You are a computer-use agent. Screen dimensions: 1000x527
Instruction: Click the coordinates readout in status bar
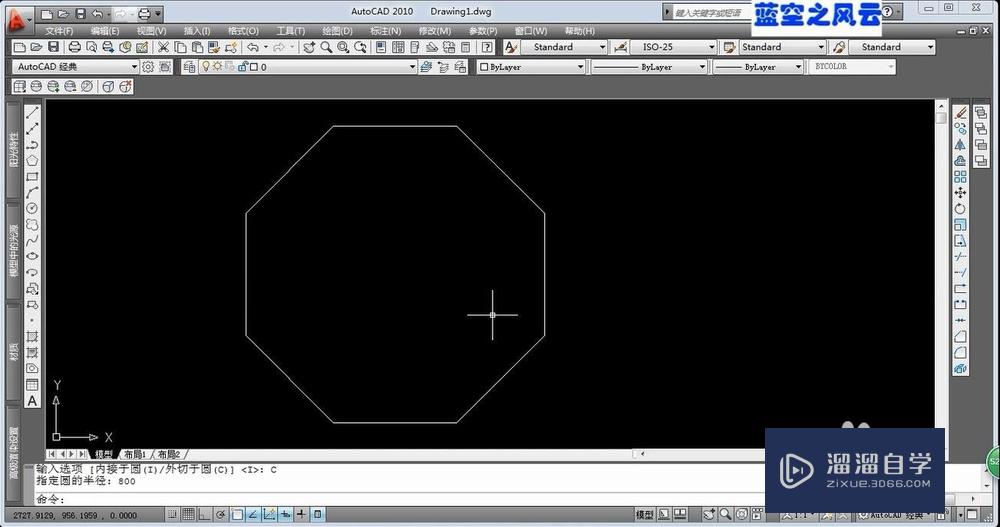75,515
